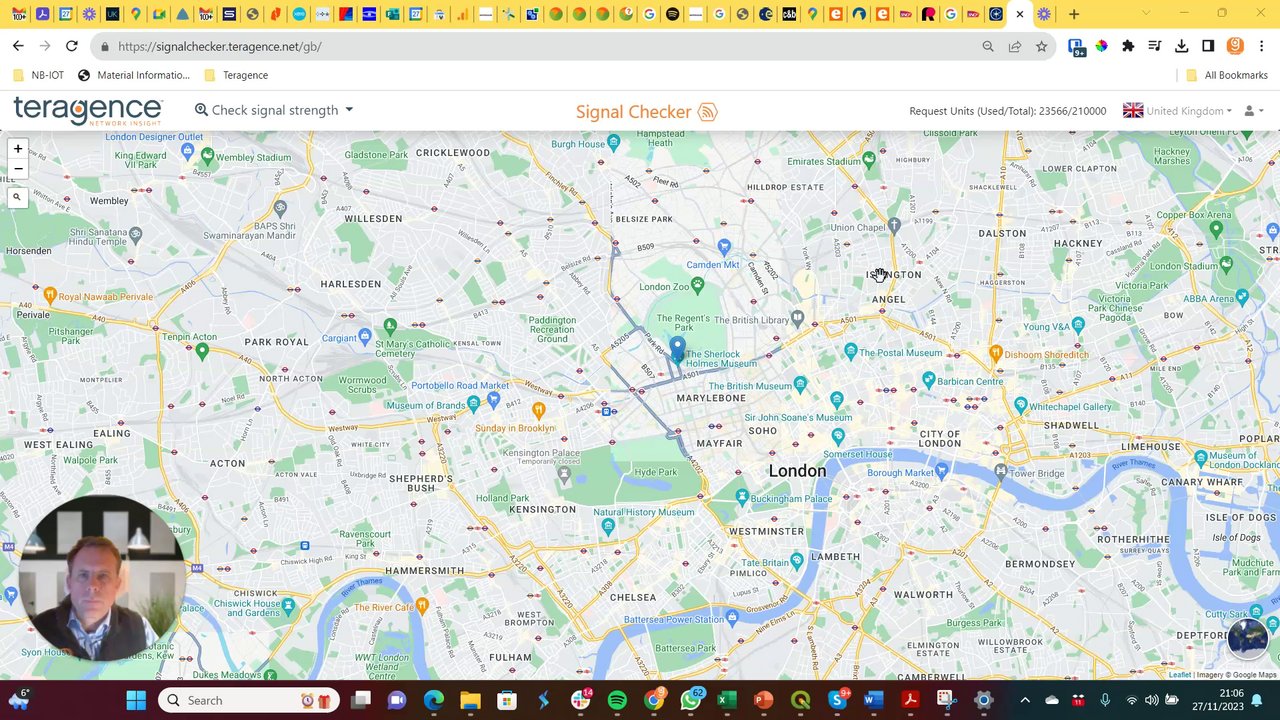Open the map search magnifier control
The height and width of the screenshot is (720, 1280).
(x=17, y=197)
